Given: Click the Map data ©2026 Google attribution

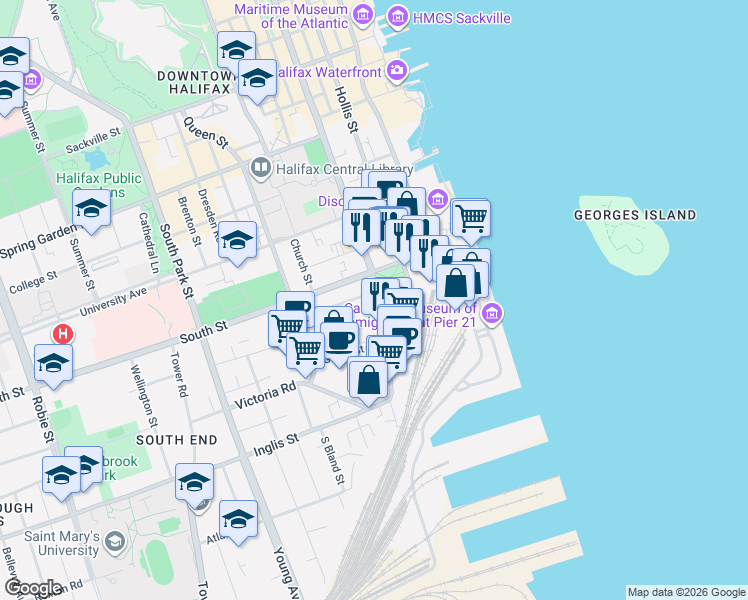Looking at the screenshot, I should point(687,592).
